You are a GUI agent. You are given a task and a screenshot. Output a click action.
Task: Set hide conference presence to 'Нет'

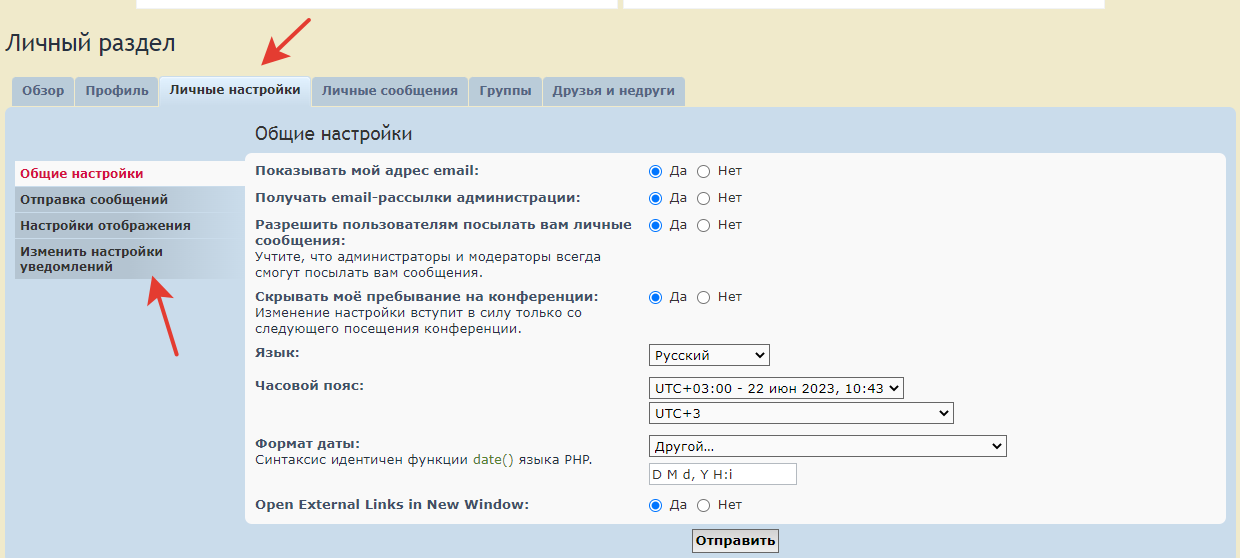[703, 297]
